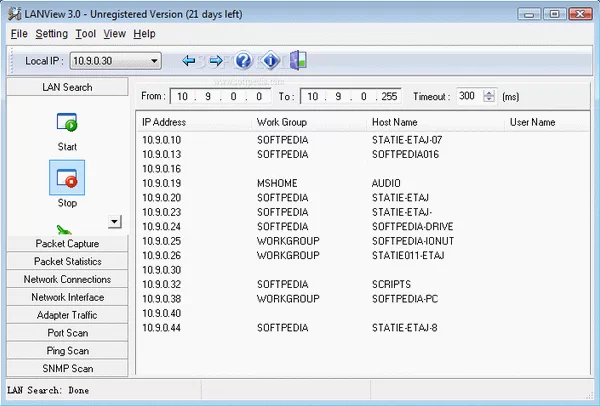Screen dimensions: 600x406
Task: Open the File menu
Action: point(19,34)
